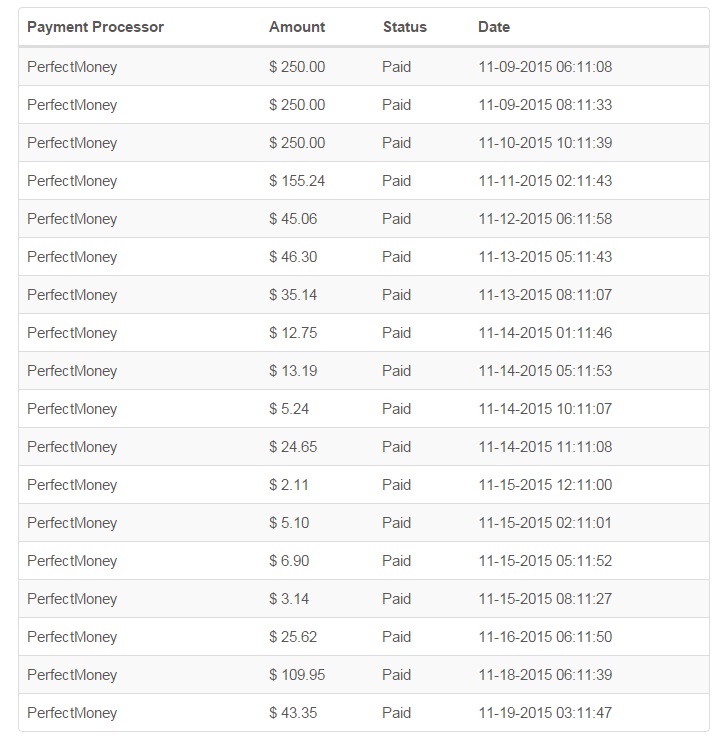Click the date 11-14-2015 11:11:08
Viewport: 725px width, 745px height.
[545, 447]
